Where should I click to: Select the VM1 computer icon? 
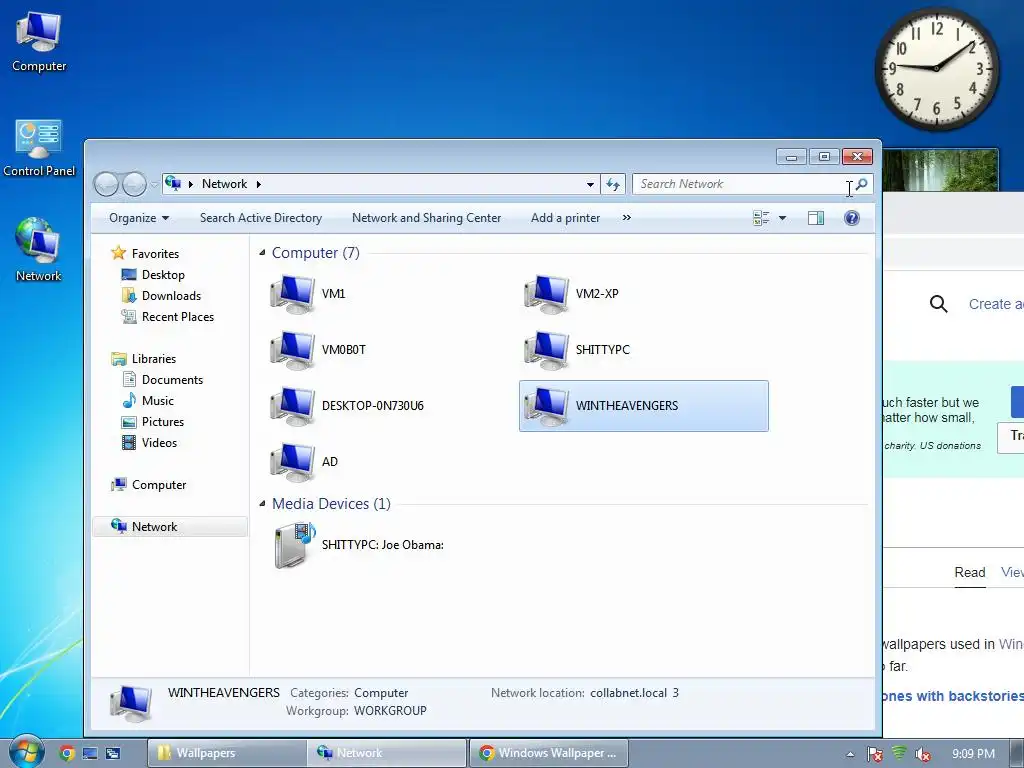tap(293, 294)
